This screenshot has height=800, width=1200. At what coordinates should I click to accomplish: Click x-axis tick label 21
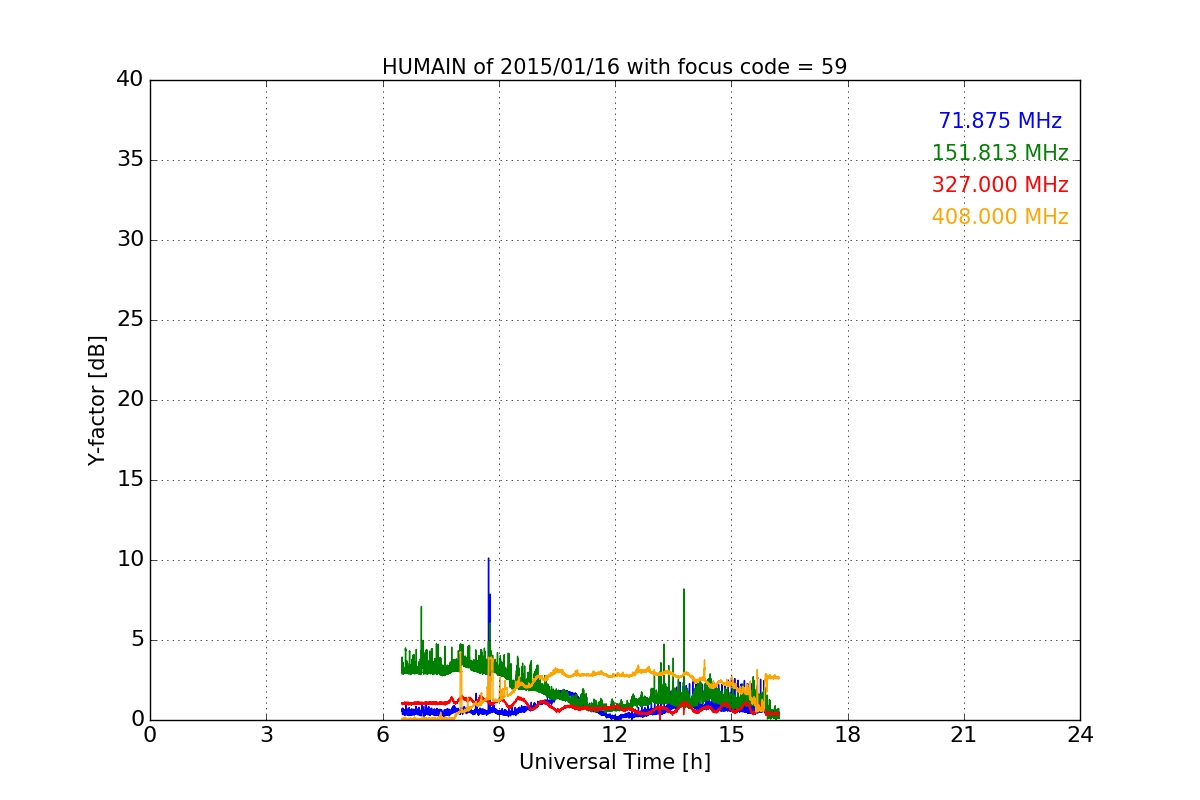click(964, 734)
